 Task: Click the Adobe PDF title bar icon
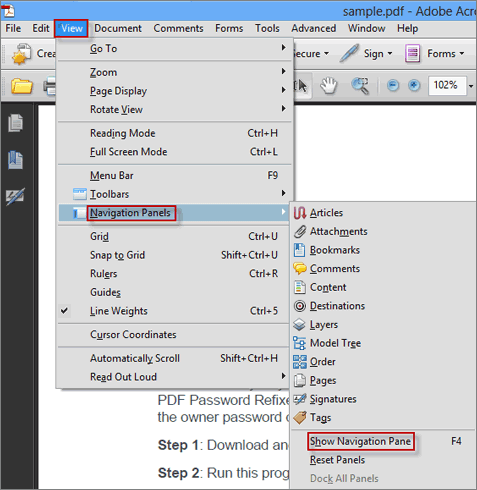coord(8,11)
